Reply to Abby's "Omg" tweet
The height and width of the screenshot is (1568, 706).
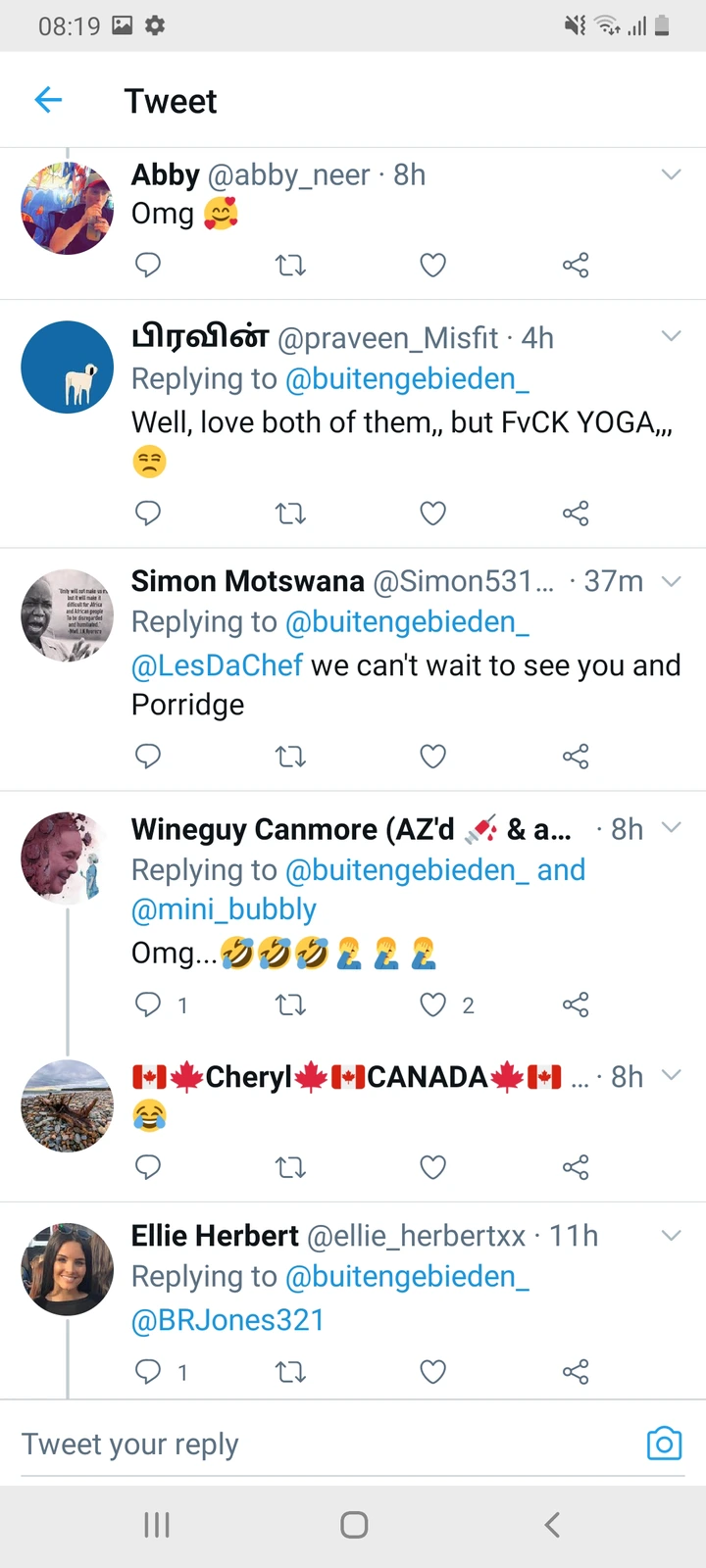(x=148, y=265)
